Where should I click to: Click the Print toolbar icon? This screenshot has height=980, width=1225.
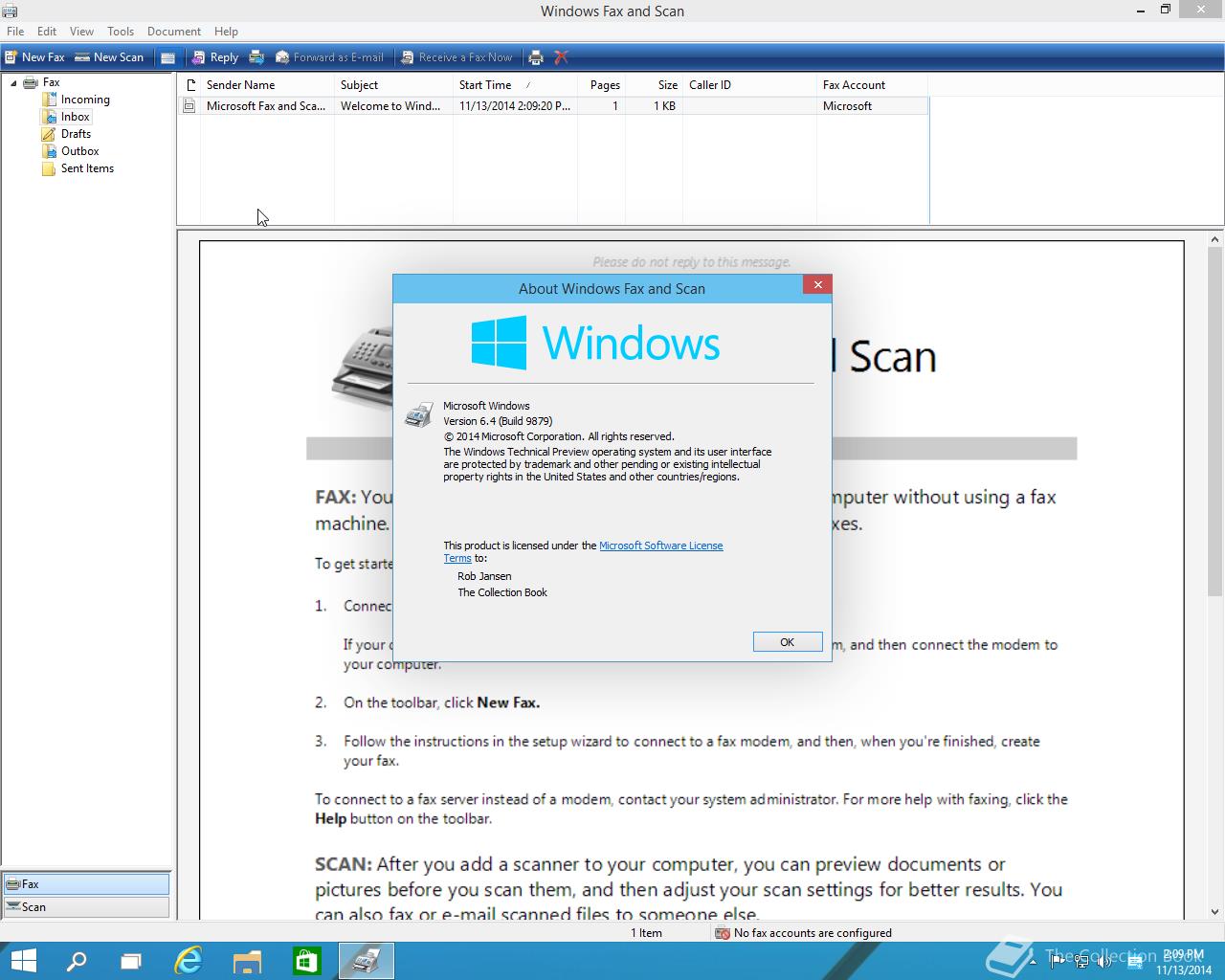coord(536,57)
